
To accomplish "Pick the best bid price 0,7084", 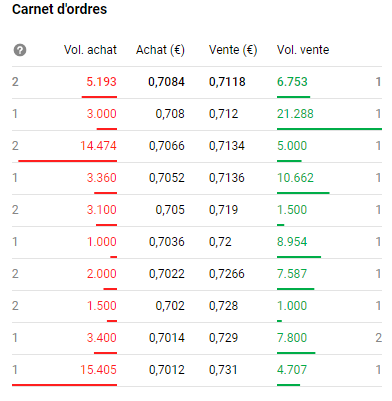I will (x=166, y=82).
